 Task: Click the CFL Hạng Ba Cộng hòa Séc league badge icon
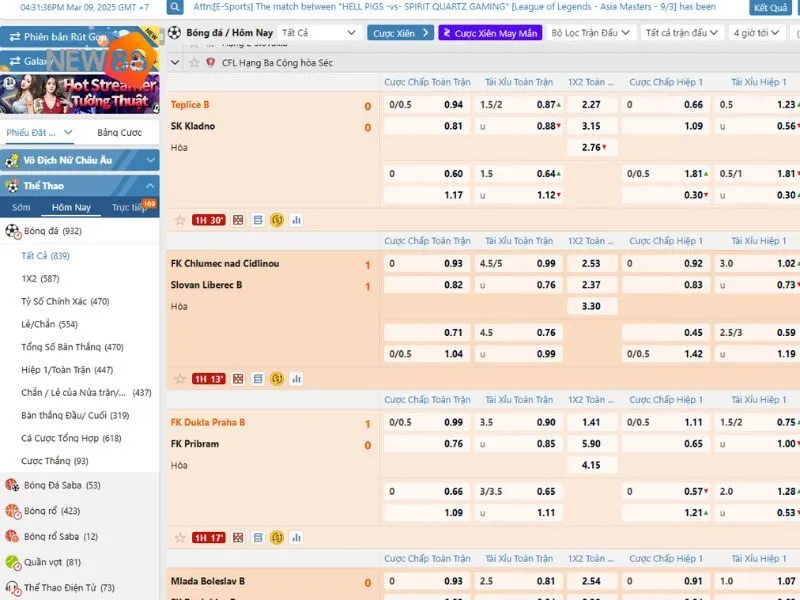pos(210,63)
